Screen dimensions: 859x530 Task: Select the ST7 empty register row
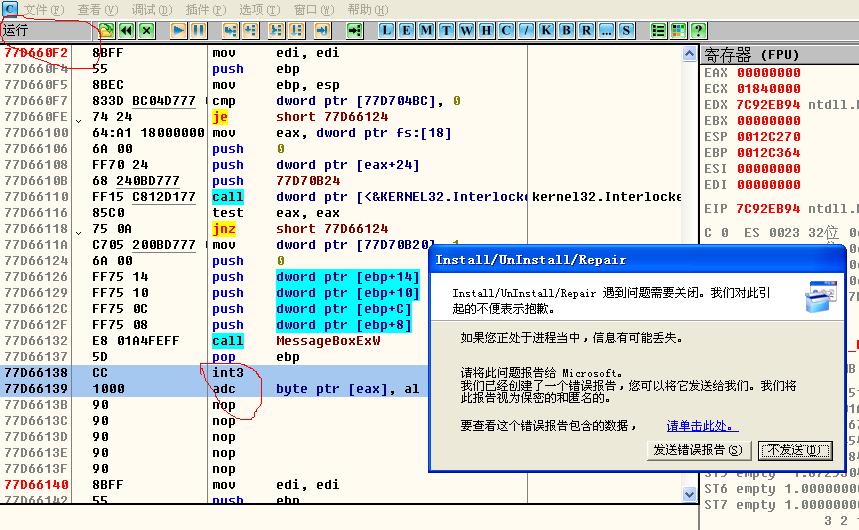point(781,505)
